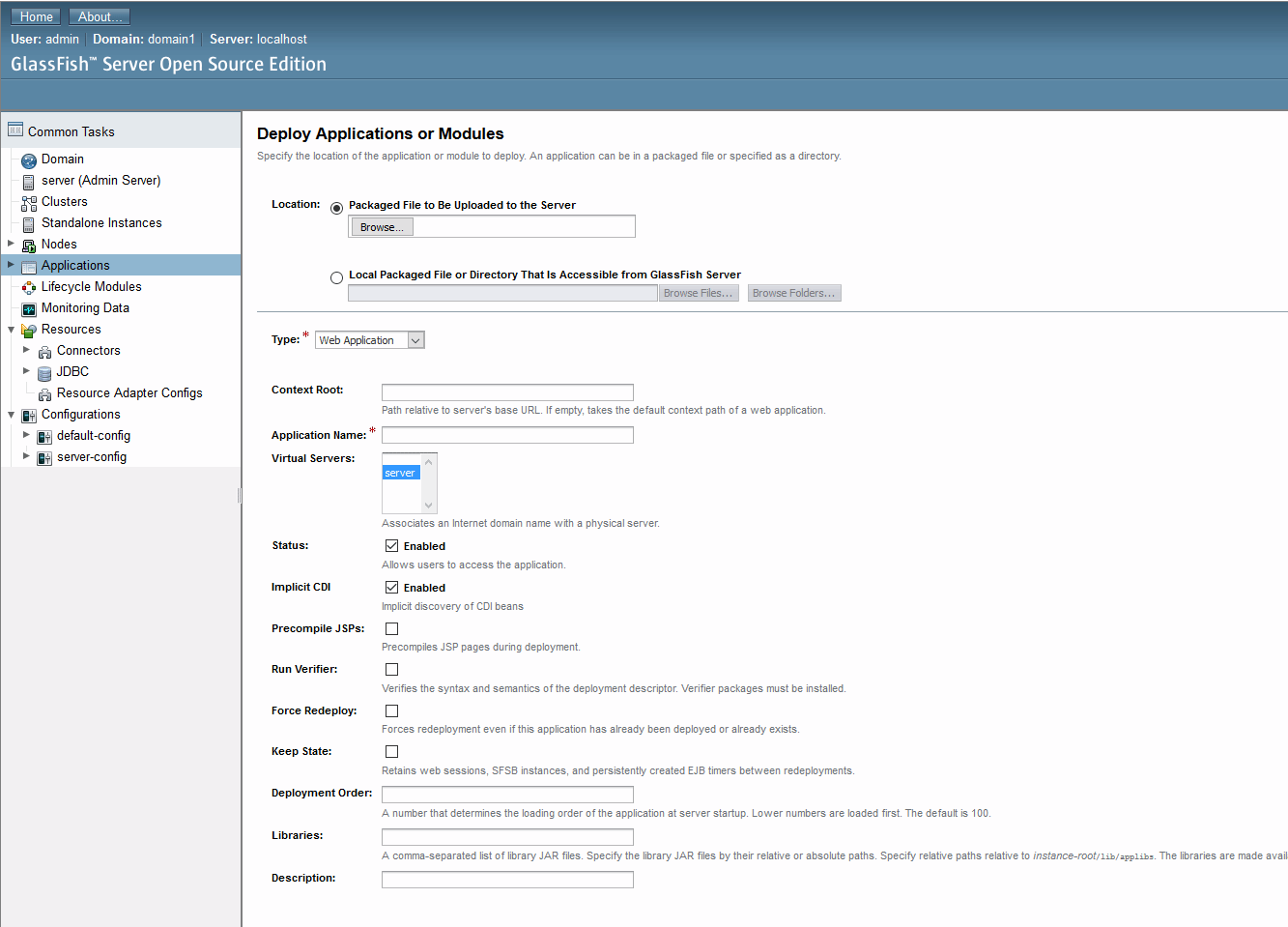This screenshot has height=927, width=1288.
Task: Collapse the Resources tree
Action: click(10, 329)
